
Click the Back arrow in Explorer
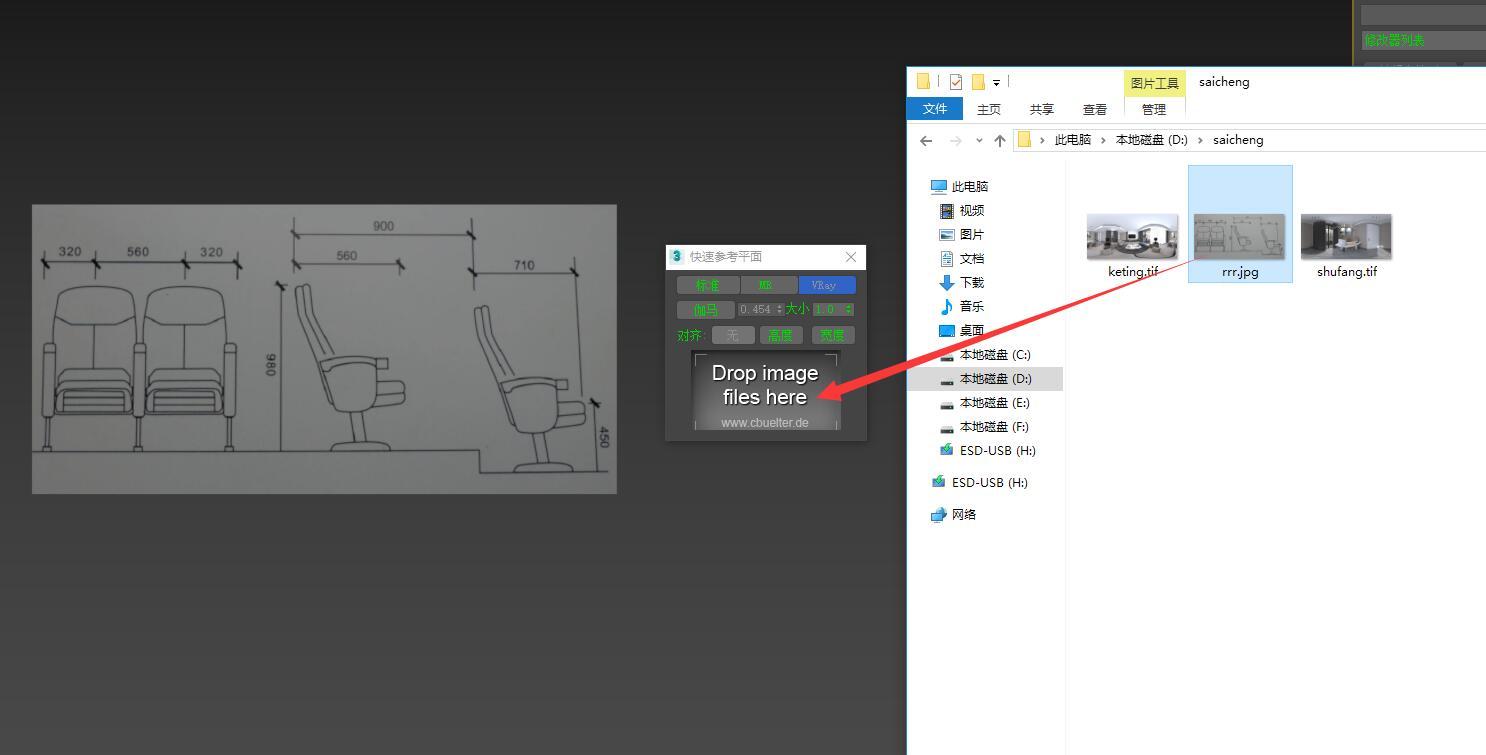926,141
